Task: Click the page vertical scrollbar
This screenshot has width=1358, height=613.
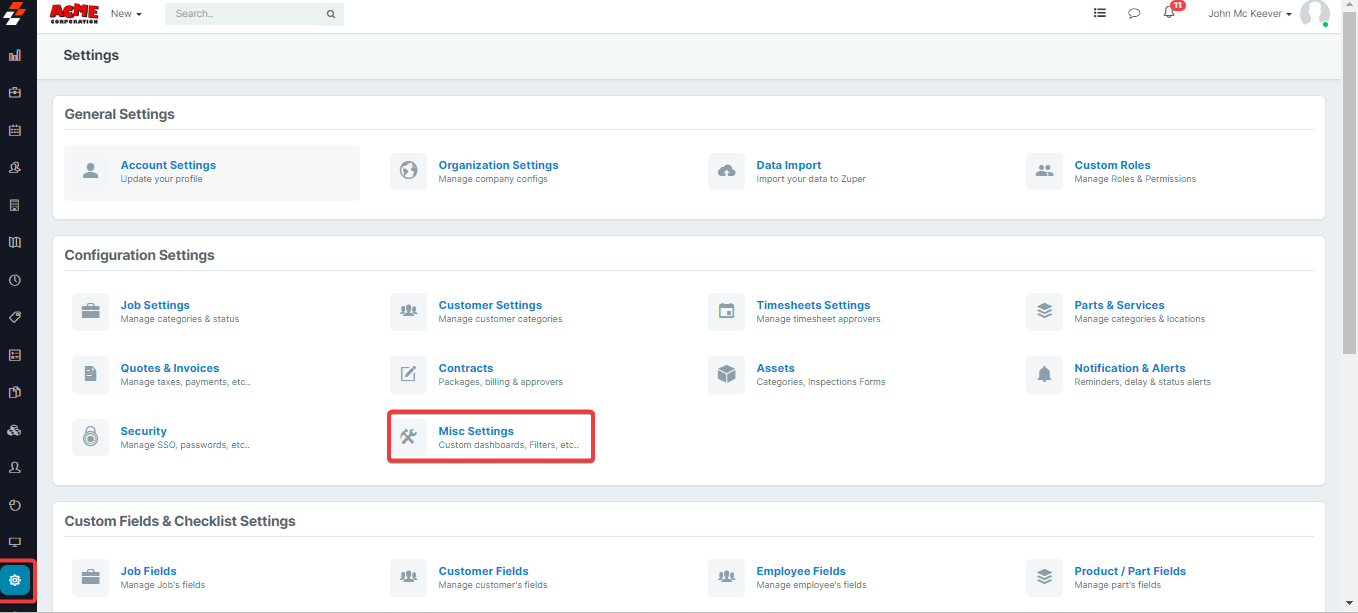Action: click(x=1350, y=200)
